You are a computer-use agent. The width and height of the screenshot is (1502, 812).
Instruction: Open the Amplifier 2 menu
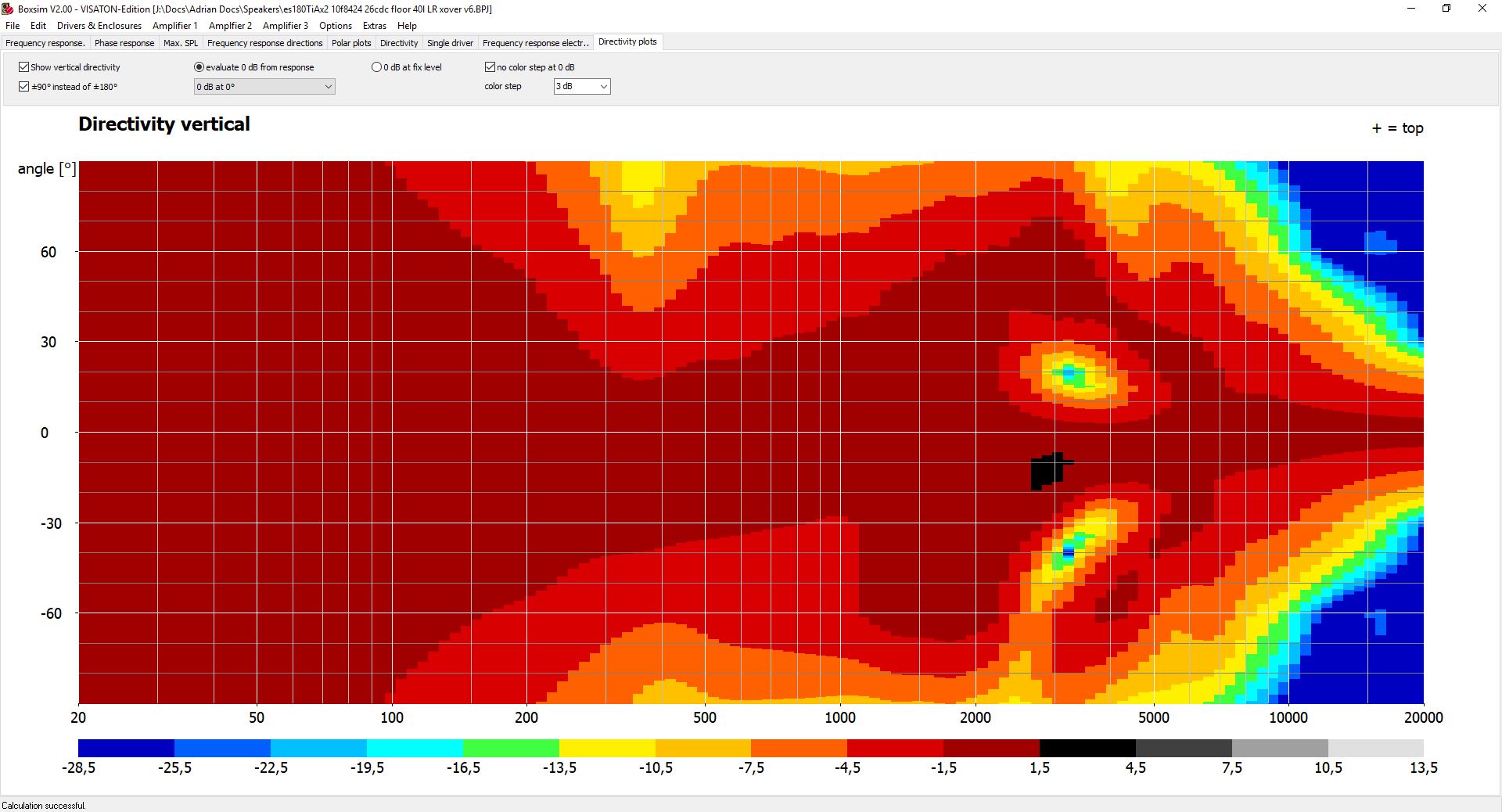pyautogui.click(x=230, y=26)
